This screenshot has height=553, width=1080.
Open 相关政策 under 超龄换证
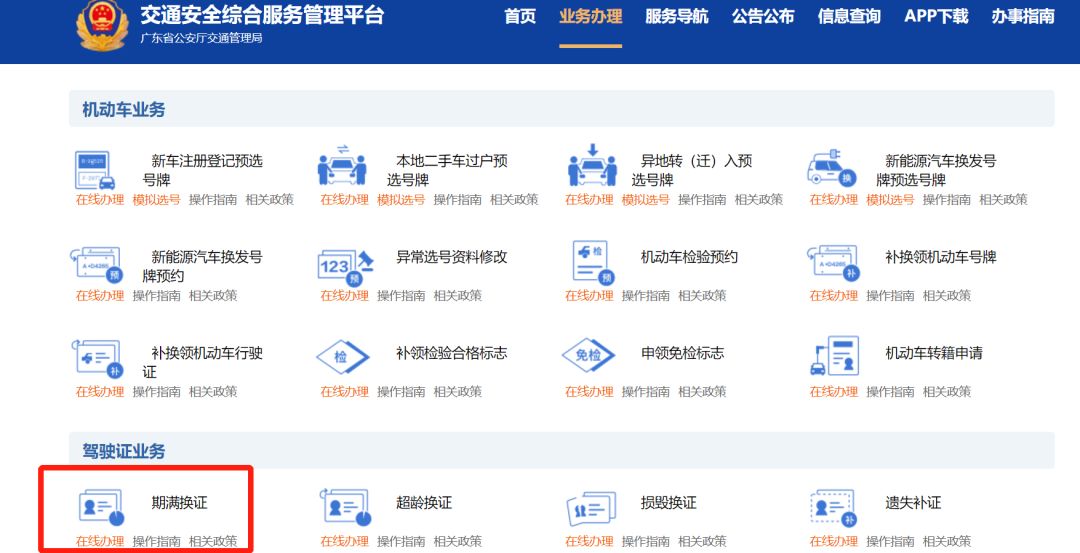tap(457, 541)
